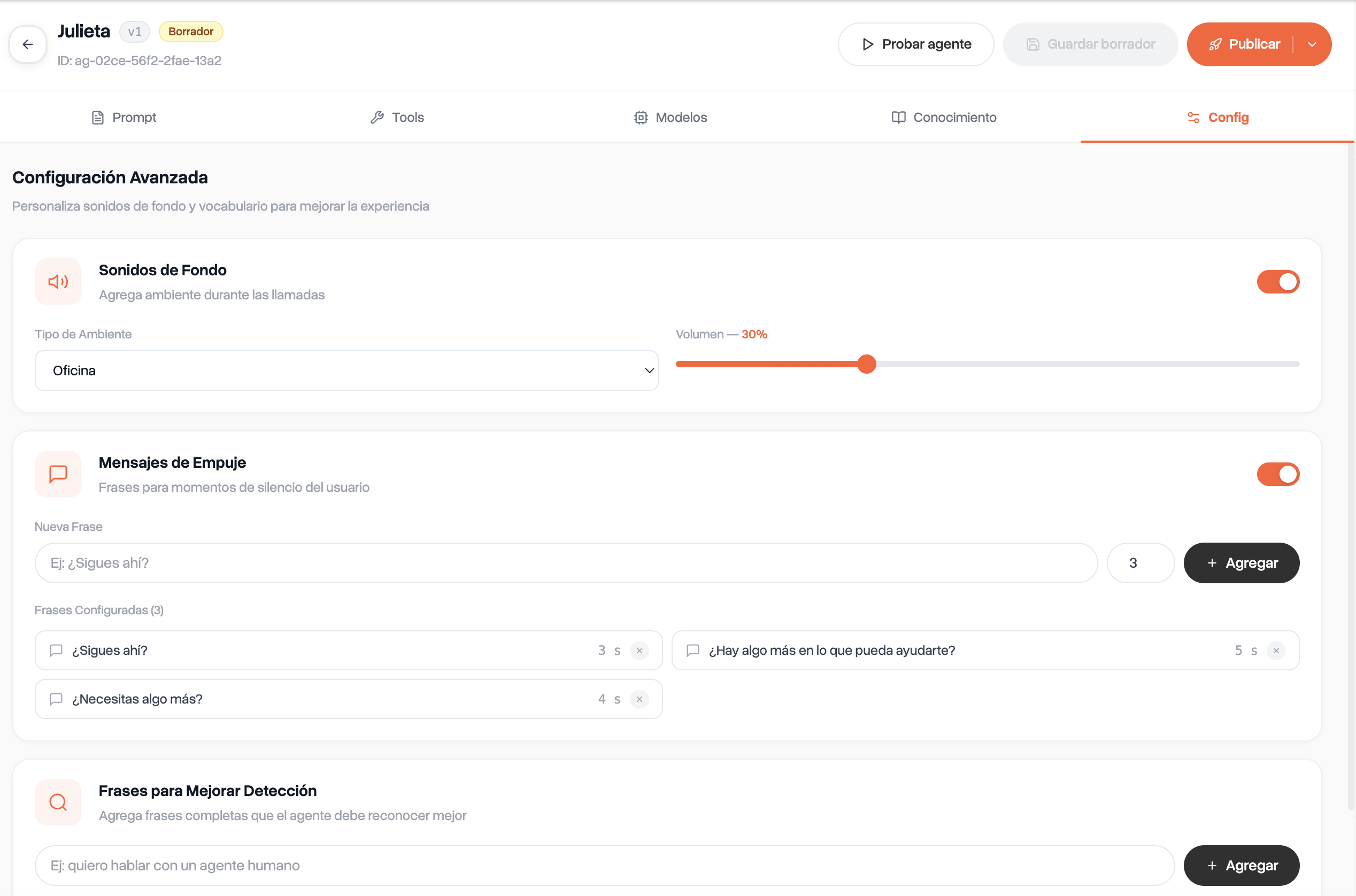Click the bubble icon beside ¿Necesitas algo más?
1356x896 pixels.
56,699
